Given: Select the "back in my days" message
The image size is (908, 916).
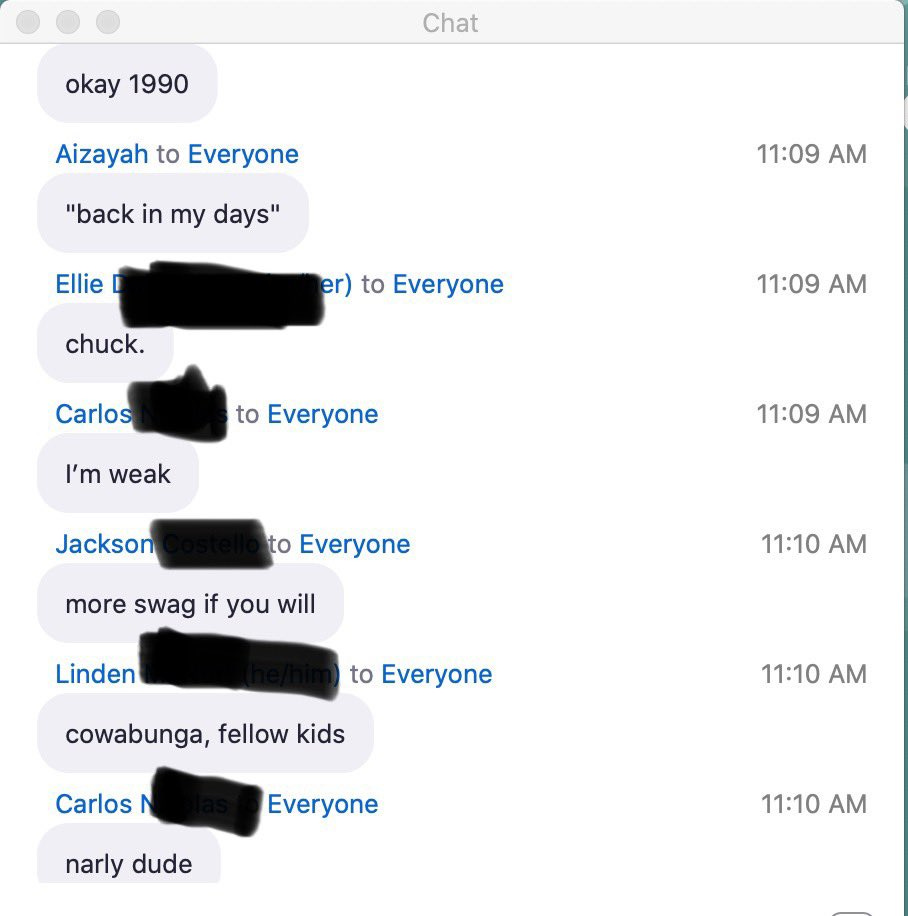Looking at the screenshot, I should pyautogui.click(x=173, y=213).
